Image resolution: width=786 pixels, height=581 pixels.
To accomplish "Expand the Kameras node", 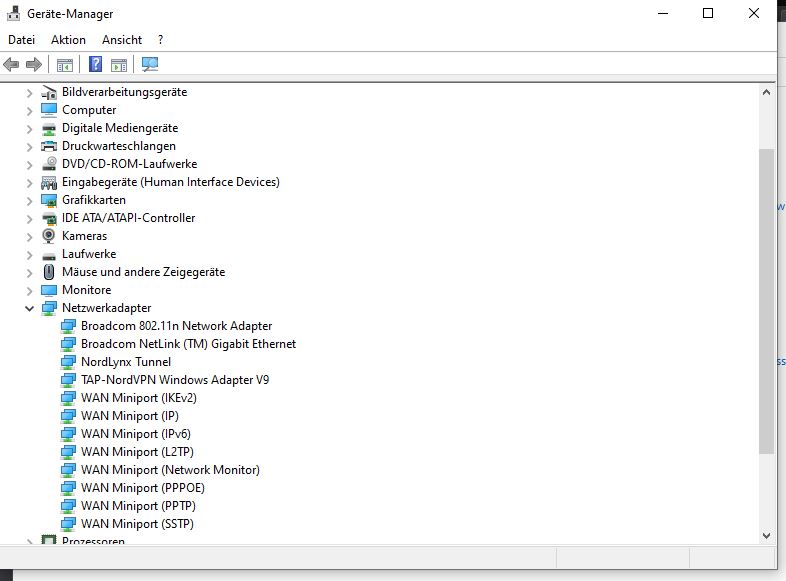I will click(29, 237).
